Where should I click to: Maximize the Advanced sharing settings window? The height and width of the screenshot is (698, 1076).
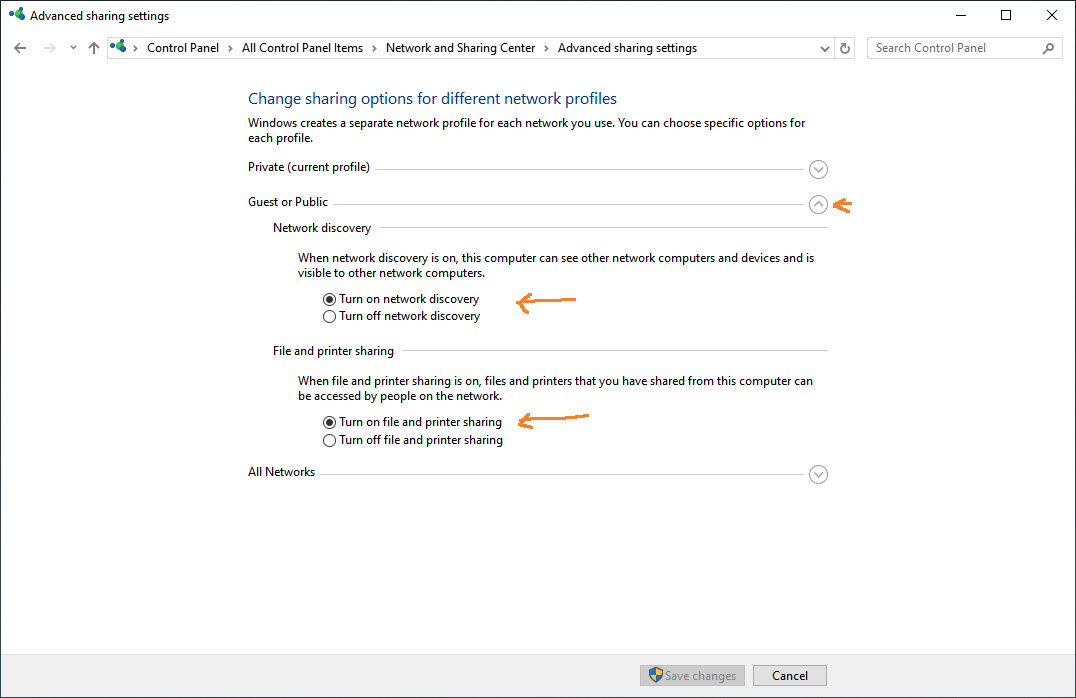coord(1006,15)
